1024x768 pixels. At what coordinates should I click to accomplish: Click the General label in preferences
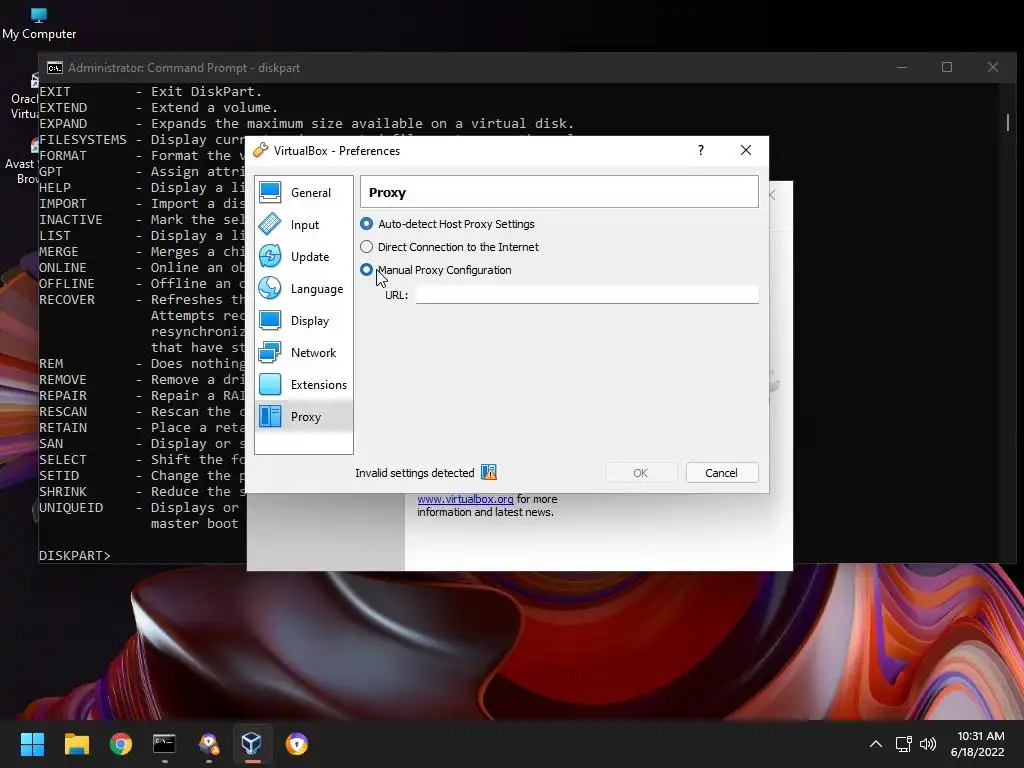click(x=311, y=193)
